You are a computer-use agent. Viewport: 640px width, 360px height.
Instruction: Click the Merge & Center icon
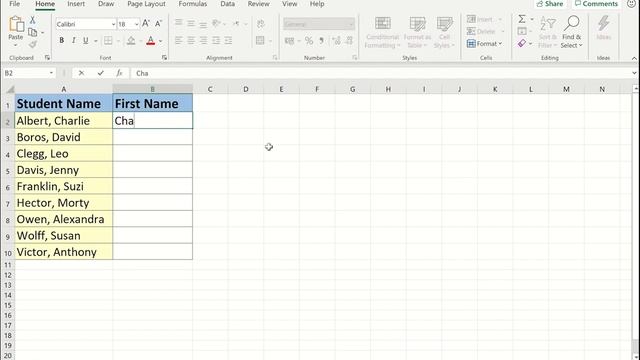pyautogui.click(x=260, y=40)
